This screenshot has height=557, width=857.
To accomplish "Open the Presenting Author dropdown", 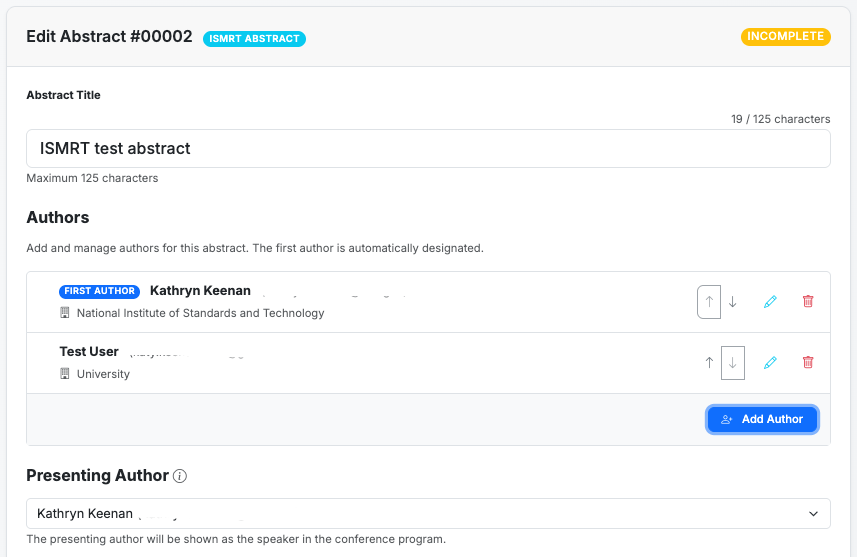I will (428, 514).
